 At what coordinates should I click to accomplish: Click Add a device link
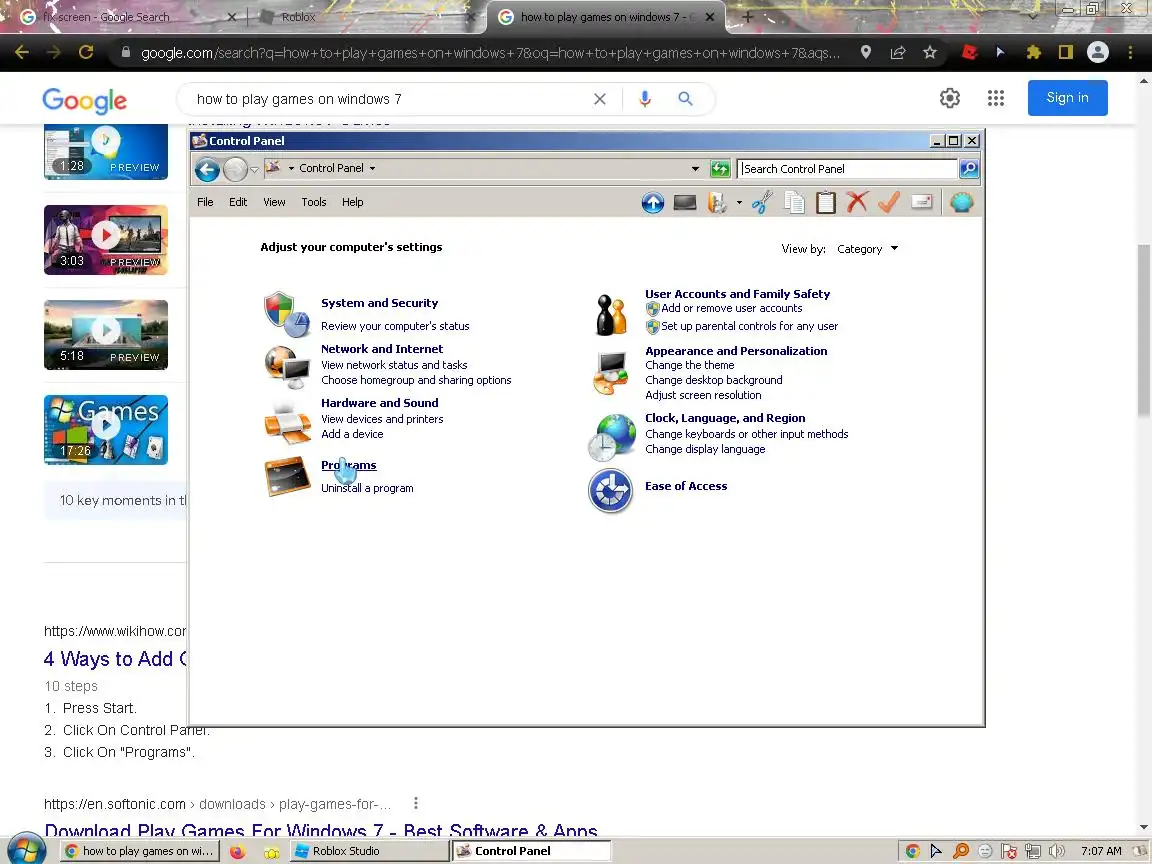click(x=352, y=434)
